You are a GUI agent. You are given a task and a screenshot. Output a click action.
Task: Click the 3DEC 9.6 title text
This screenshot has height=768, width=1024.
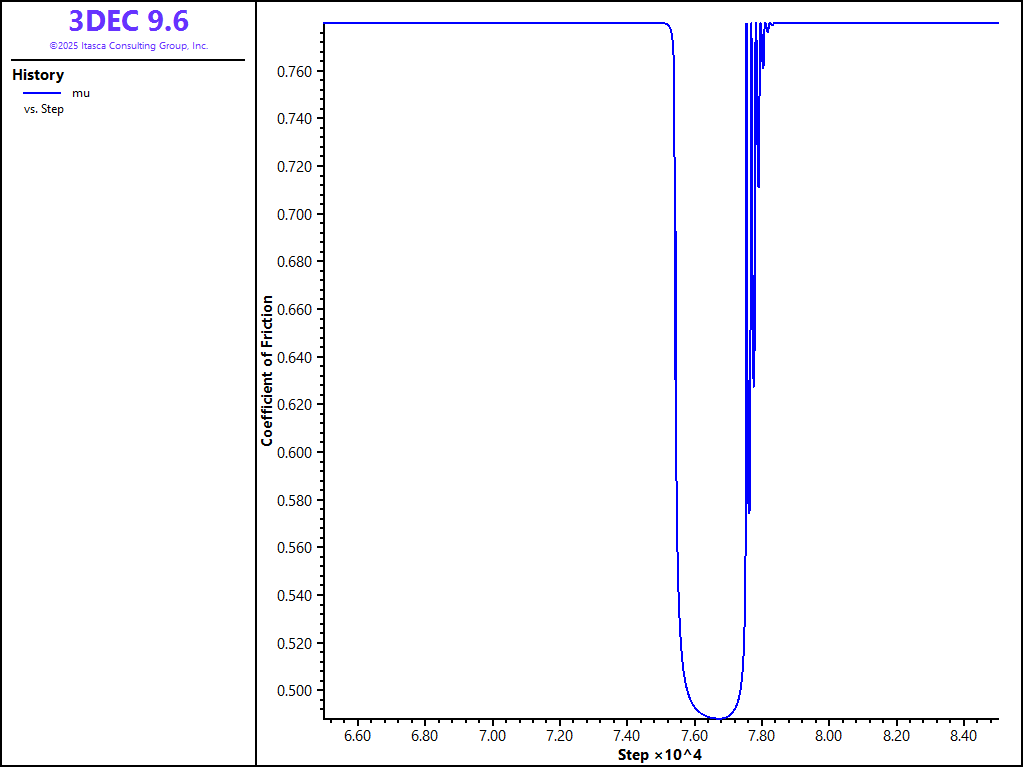(128, 20)
